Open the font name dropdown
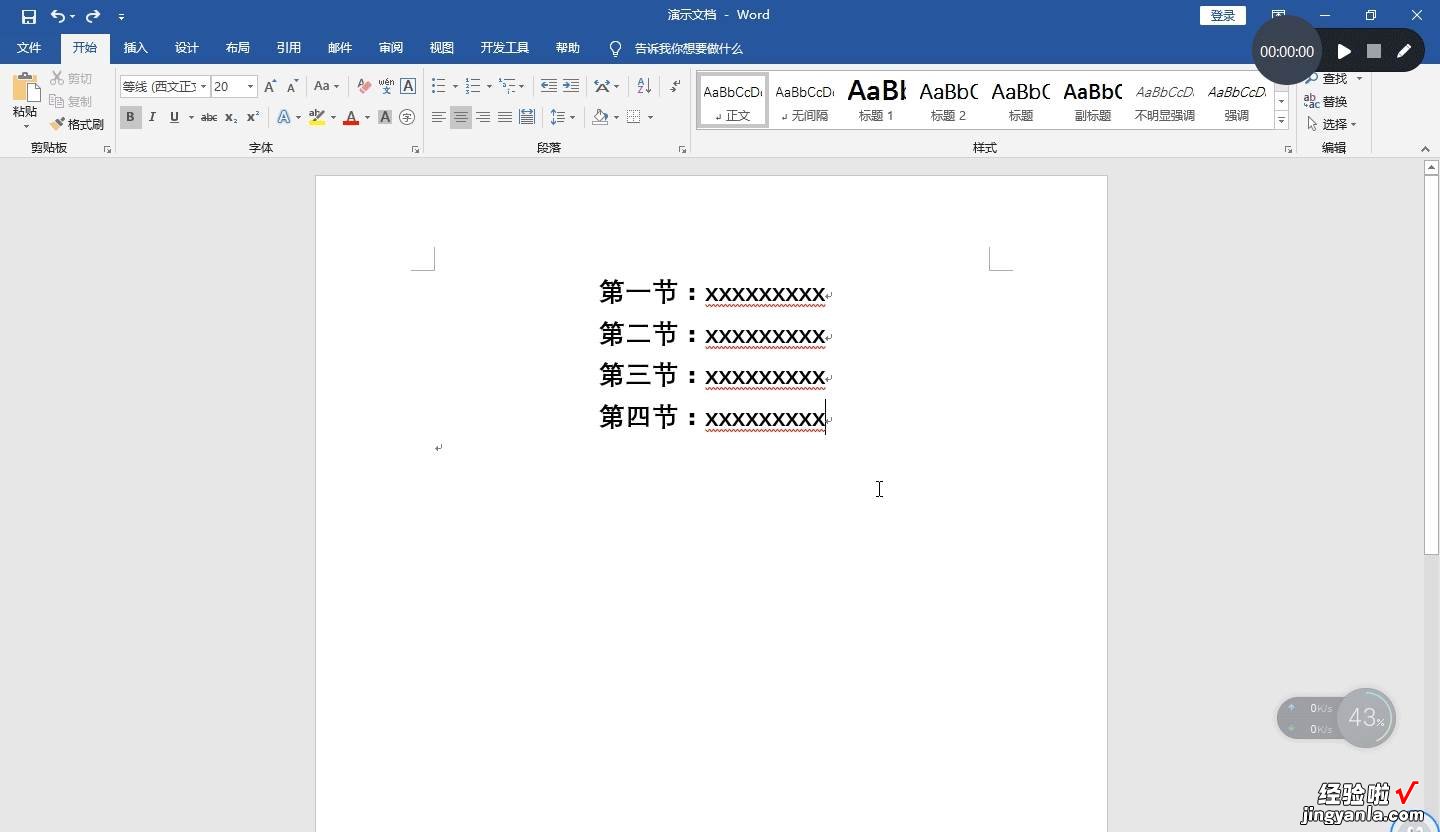This screenshot has width=1440, height=832. pyautogui.click(x=203, y=87)
